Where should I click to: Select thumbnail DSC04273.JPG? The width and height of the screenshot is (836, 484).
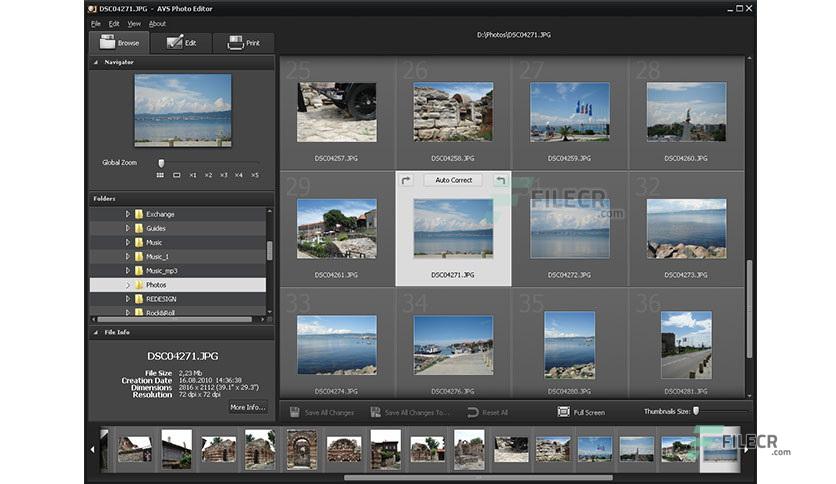click(686, 229)
